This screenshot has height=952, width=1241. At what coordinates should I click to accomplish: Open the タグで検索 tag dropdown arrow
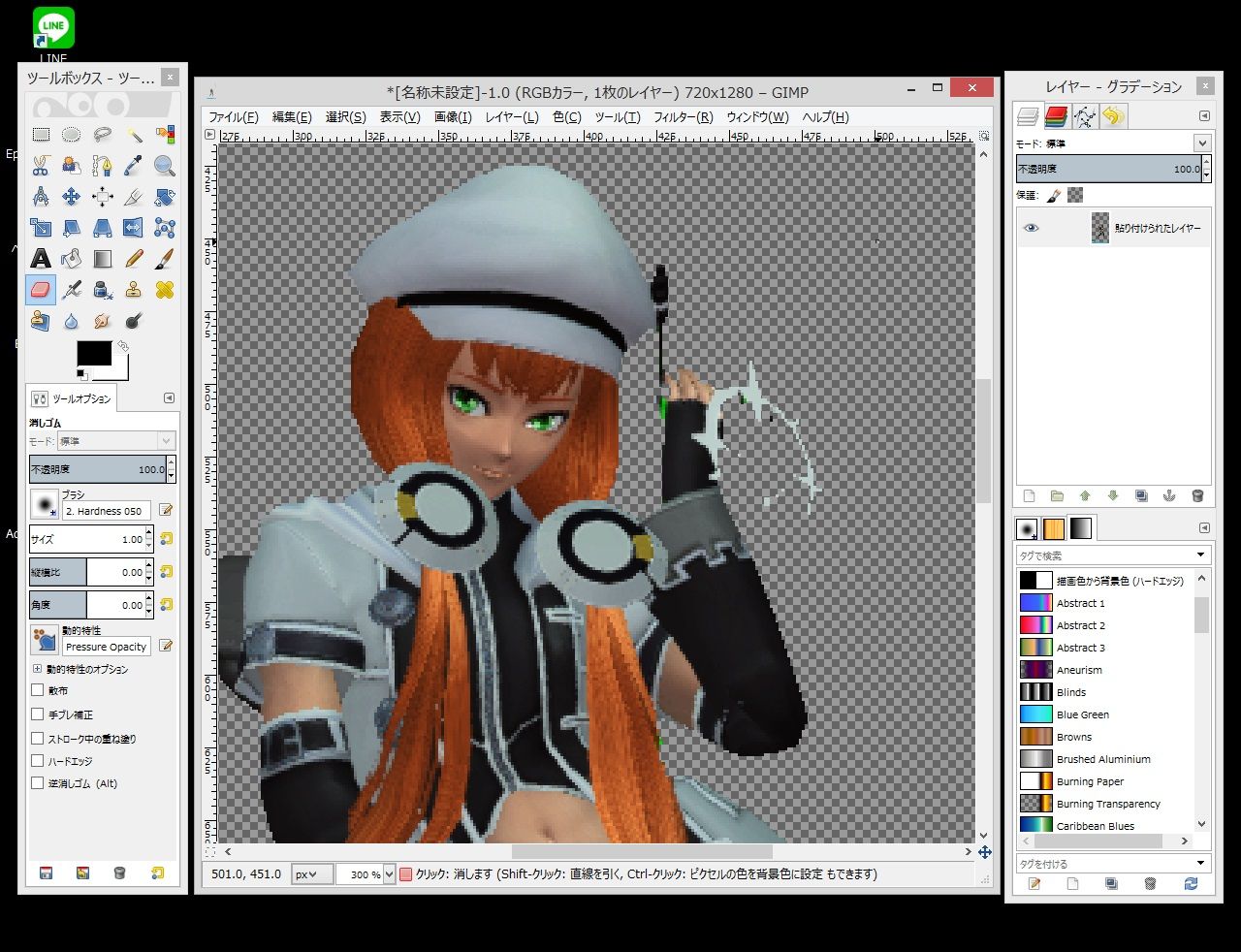1201,555
